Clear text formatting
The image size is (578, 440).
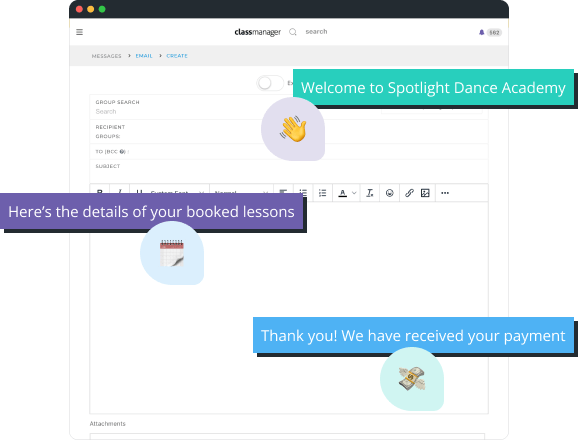tap(370, 193)
